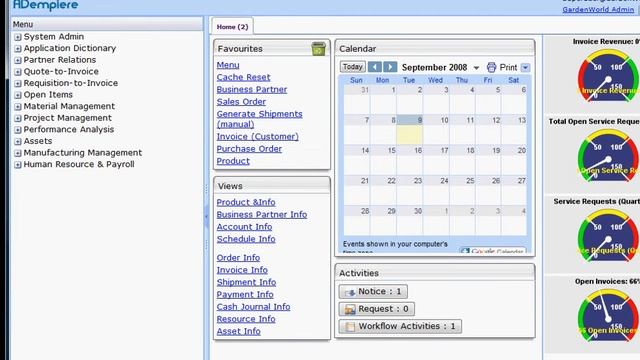Open the Schedule Info view
This screenshot has width=640, height=360.
tap(246, 239)
